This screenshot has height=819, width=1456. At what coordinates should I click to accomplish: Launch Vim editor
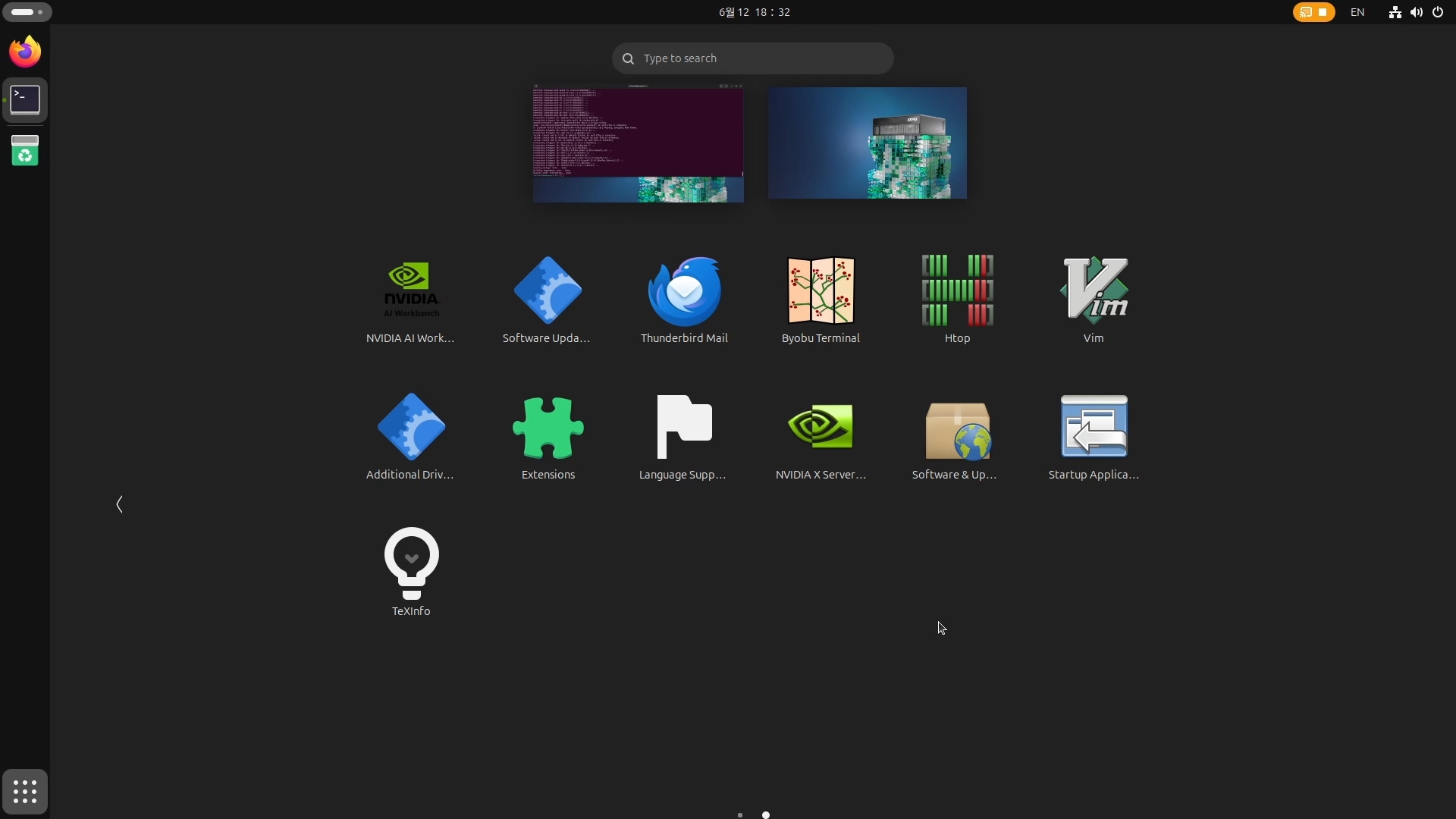pyautogui.click(x=1094, y=300)
